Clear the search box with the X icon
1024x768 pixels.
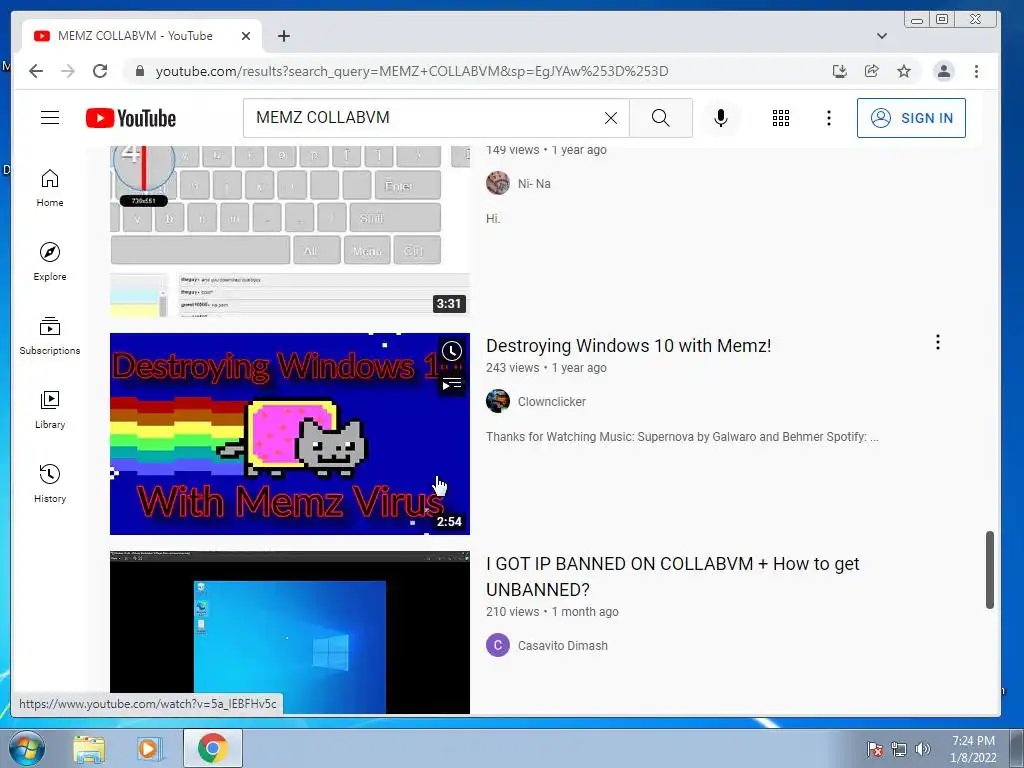(x=611, y=118)
